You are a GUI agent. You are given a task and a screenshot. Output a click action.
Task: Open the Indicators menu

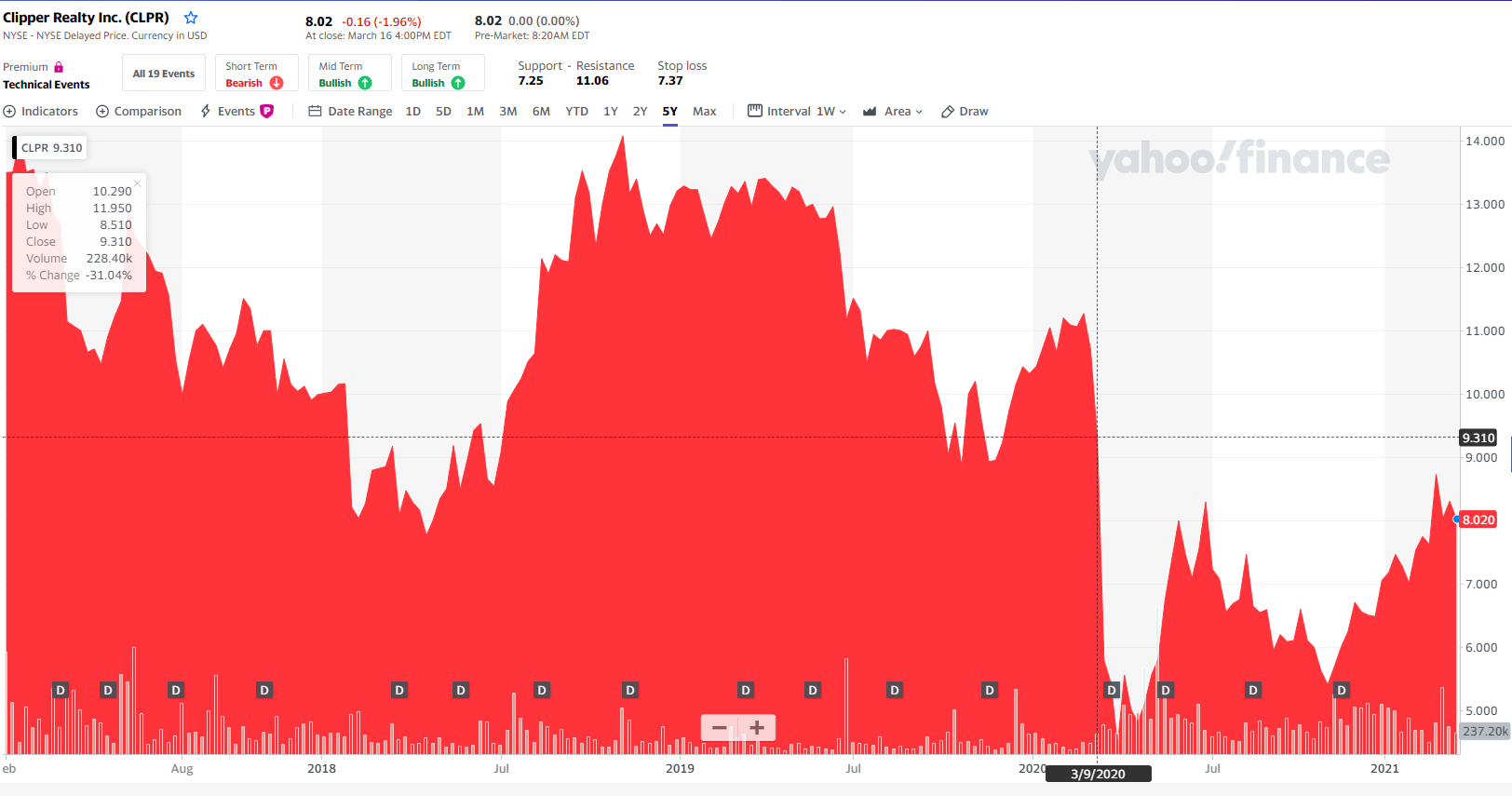pos(41,111)
